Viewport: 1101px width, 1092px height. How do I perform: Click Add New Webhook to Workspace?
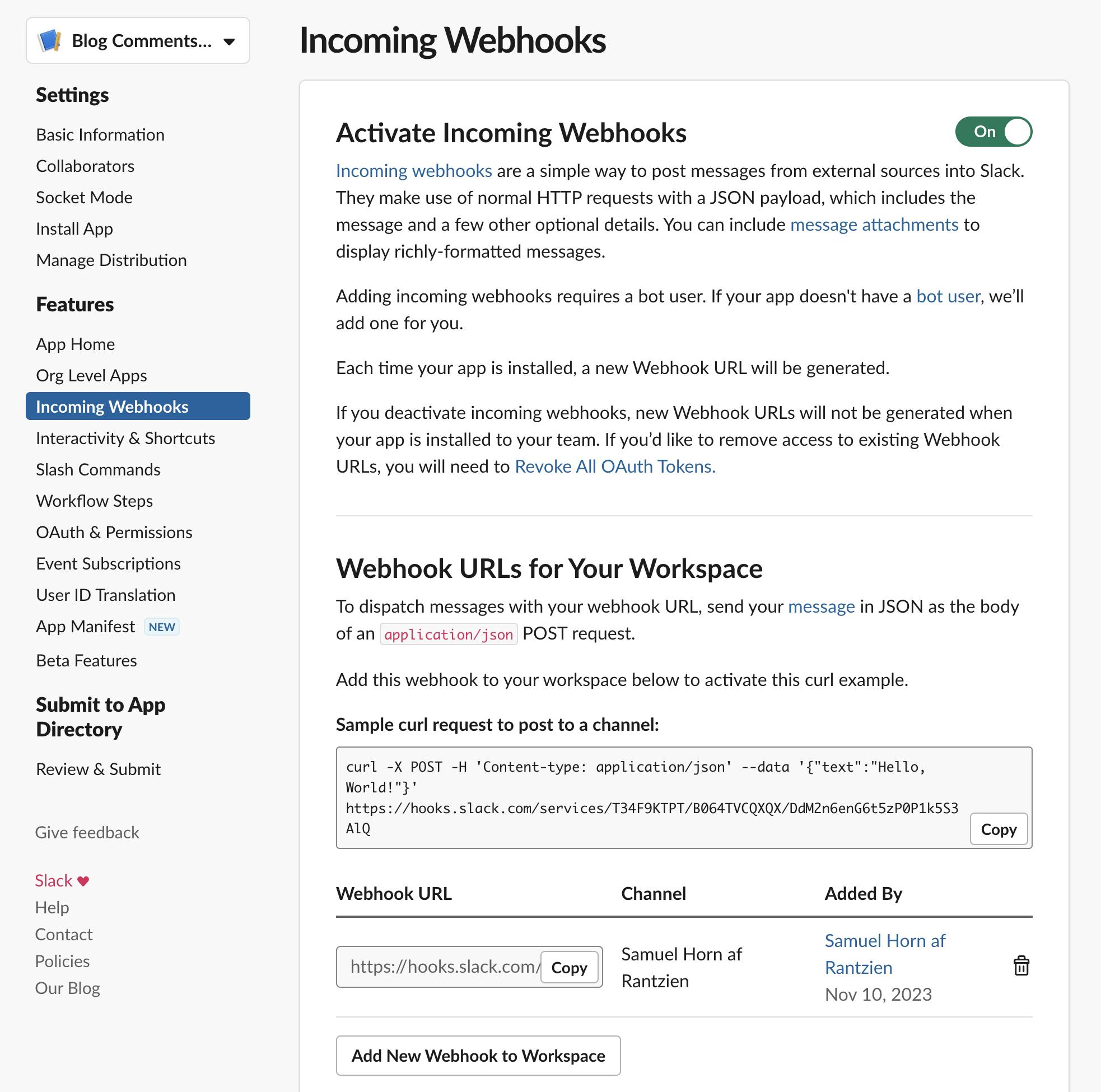tap(478, 1055)
